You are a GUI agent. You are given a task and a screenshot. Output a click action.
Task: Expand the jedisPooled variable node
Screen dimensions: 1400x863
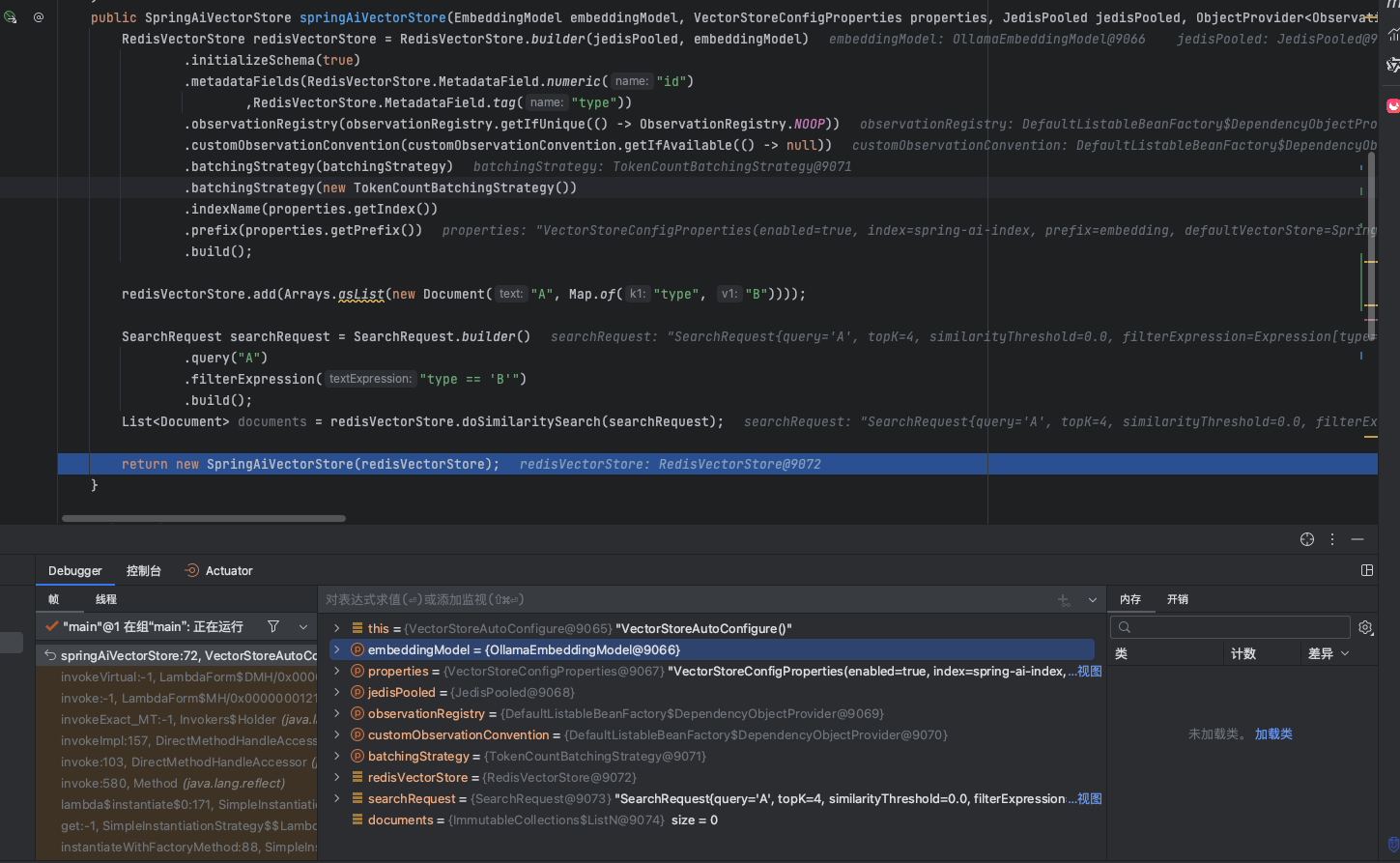click(337, 692)
